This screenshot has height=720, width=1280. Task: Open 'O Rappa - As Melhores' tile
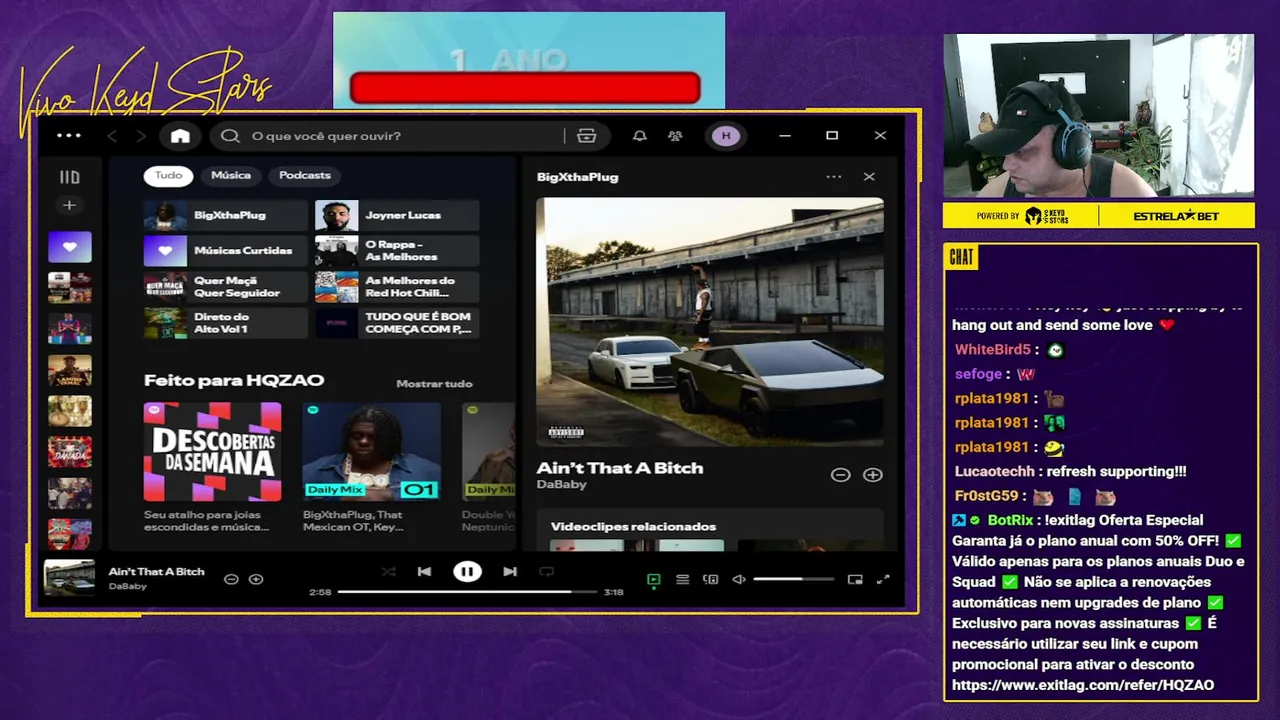(x=397, y=251)
